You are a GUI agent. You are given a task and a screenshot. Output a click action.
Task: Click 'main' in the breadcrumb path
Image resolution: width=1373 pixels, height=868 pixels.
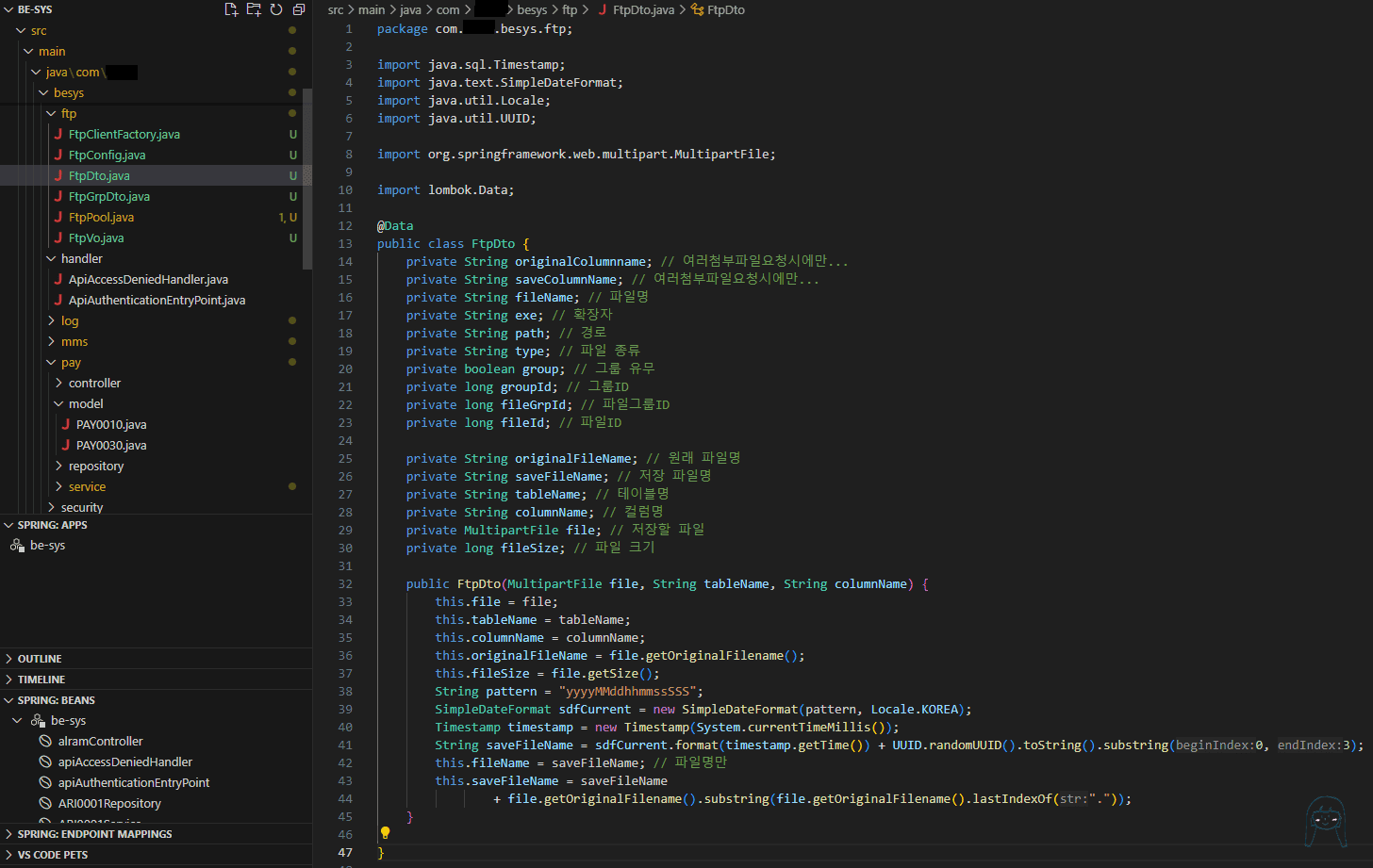click(x=372, y=9)
